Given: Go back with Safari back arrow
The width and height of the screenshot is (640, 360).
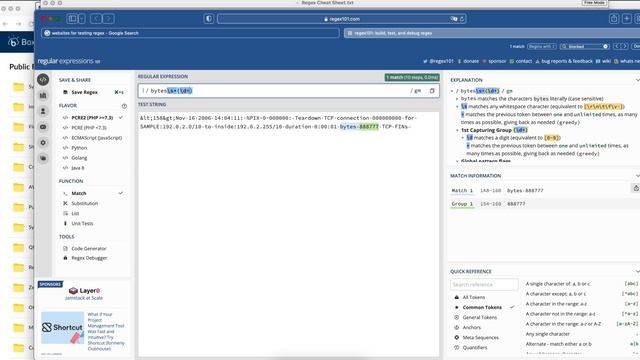Looking at the screenshot, I should (x=96, y=19).
